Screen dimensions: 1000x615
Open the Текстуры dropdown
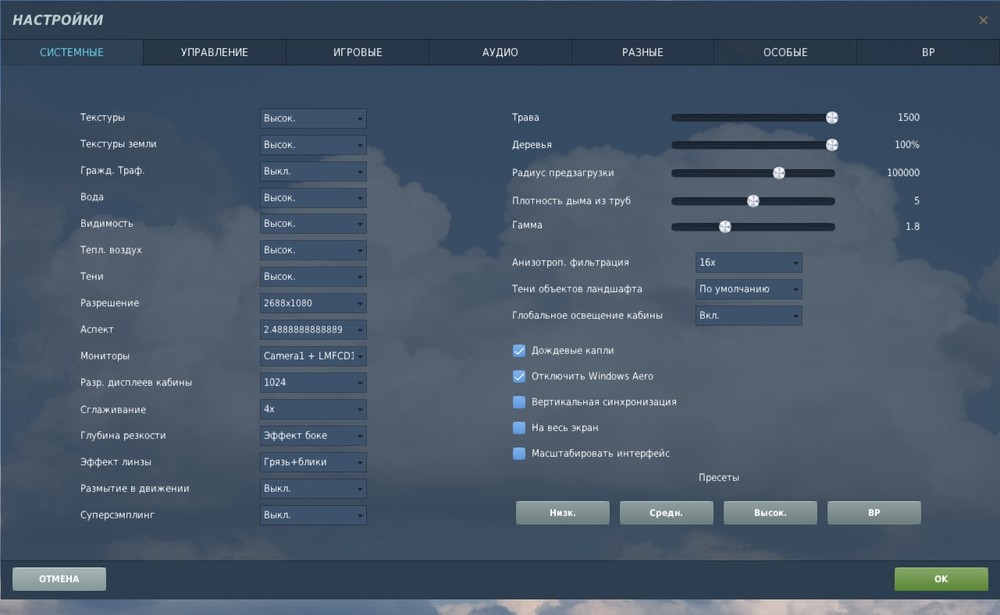313,118
